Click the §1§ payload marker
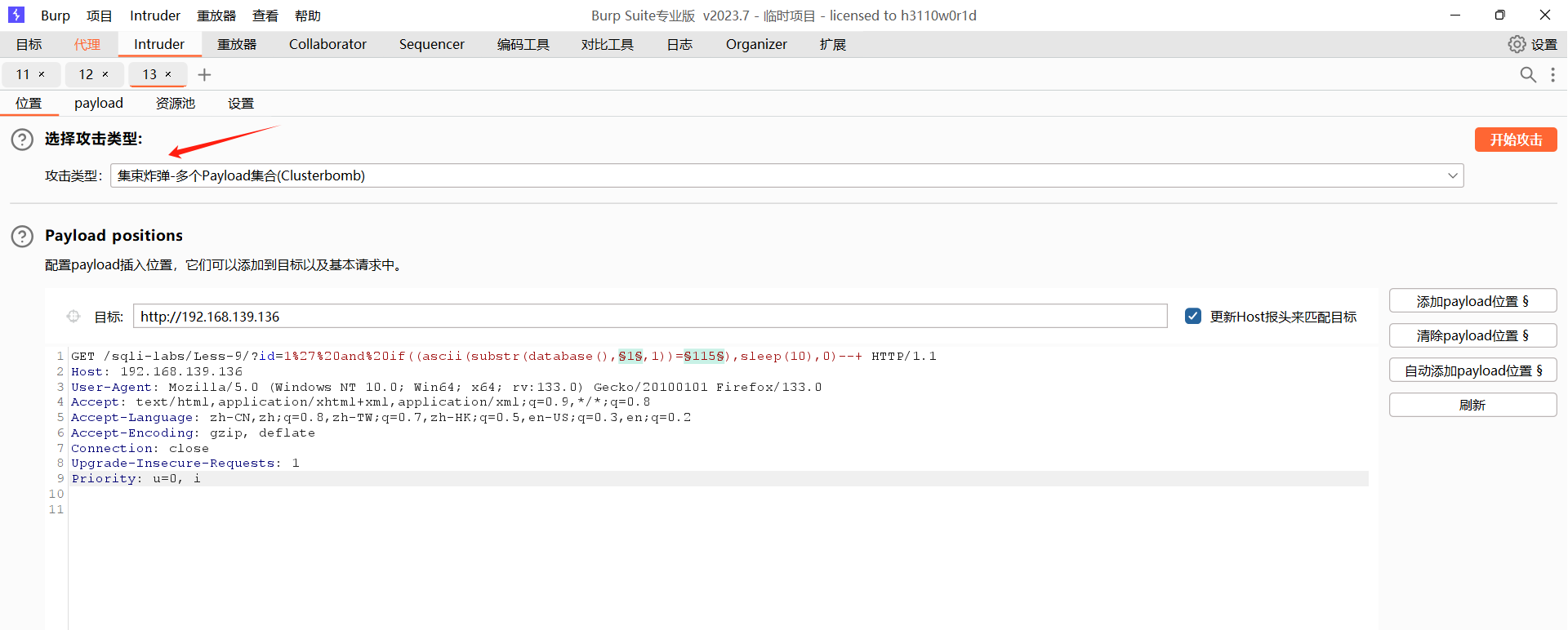 630,356
